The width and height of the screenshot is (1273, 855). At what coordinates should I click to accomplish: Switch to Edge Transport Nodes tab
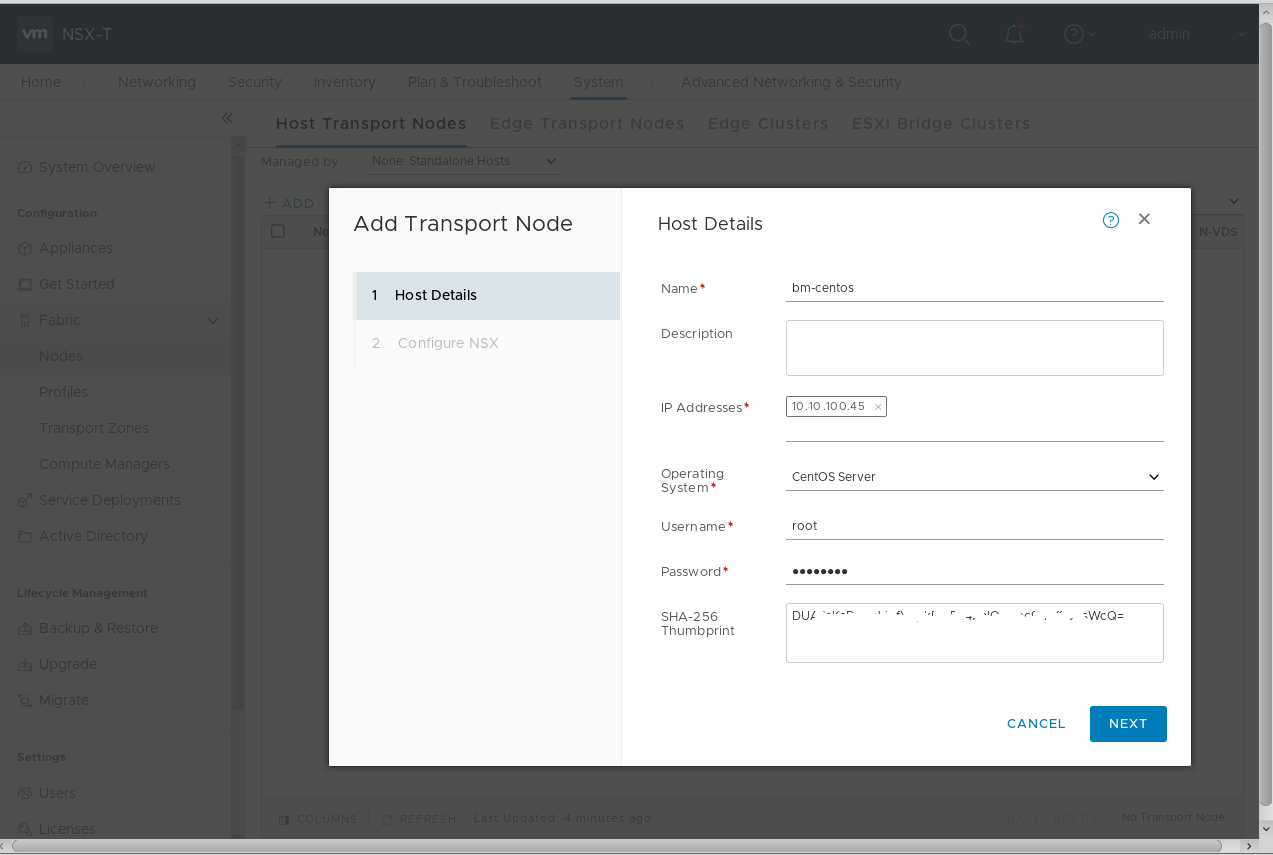587,124
